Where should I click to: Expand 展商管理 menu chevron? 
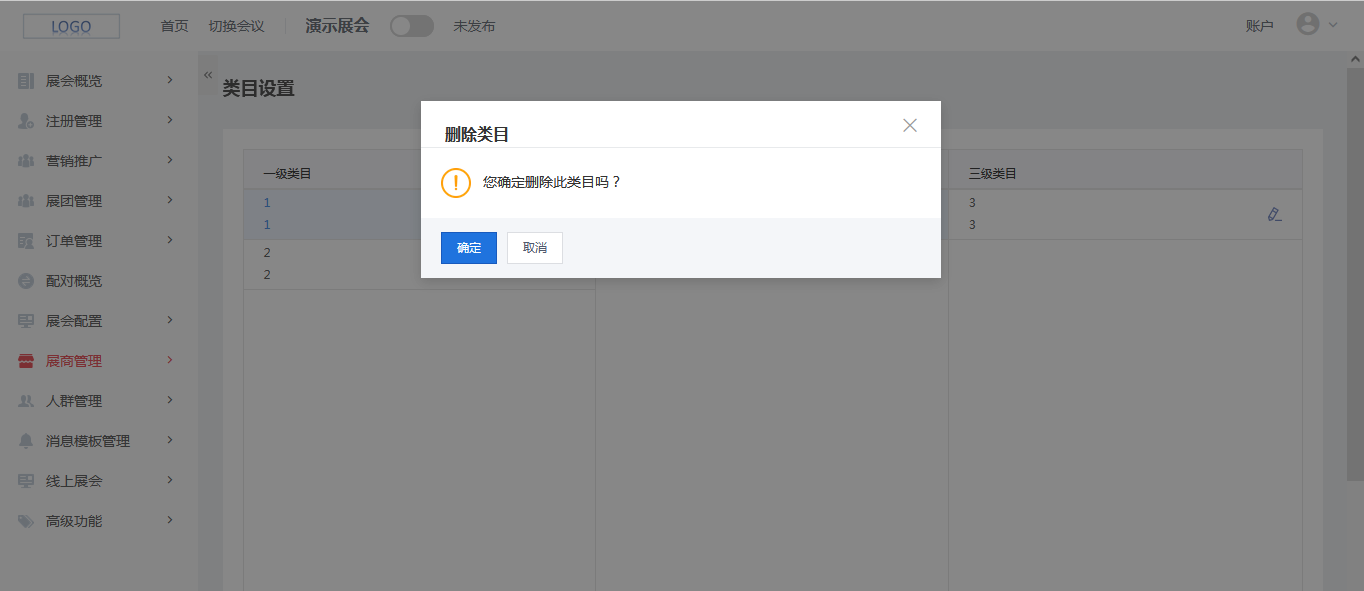pos(170,360)
